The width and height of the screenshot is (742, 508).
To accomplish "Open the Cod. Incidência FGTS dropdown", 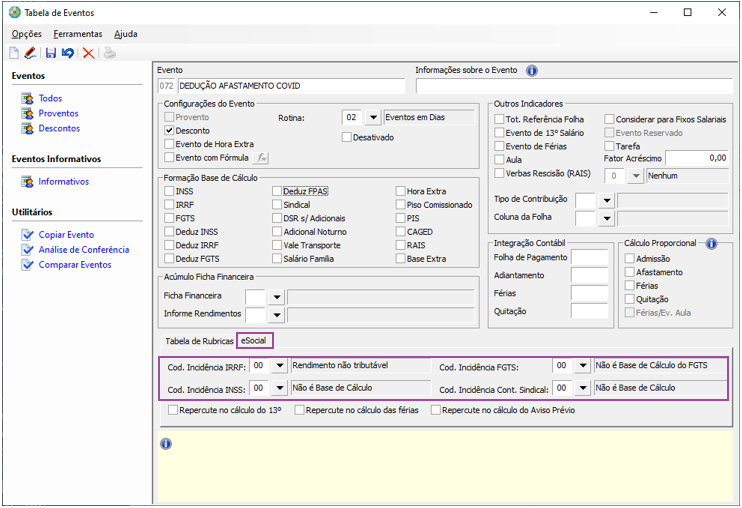I will pyautogui.click(x=583, y=366).
